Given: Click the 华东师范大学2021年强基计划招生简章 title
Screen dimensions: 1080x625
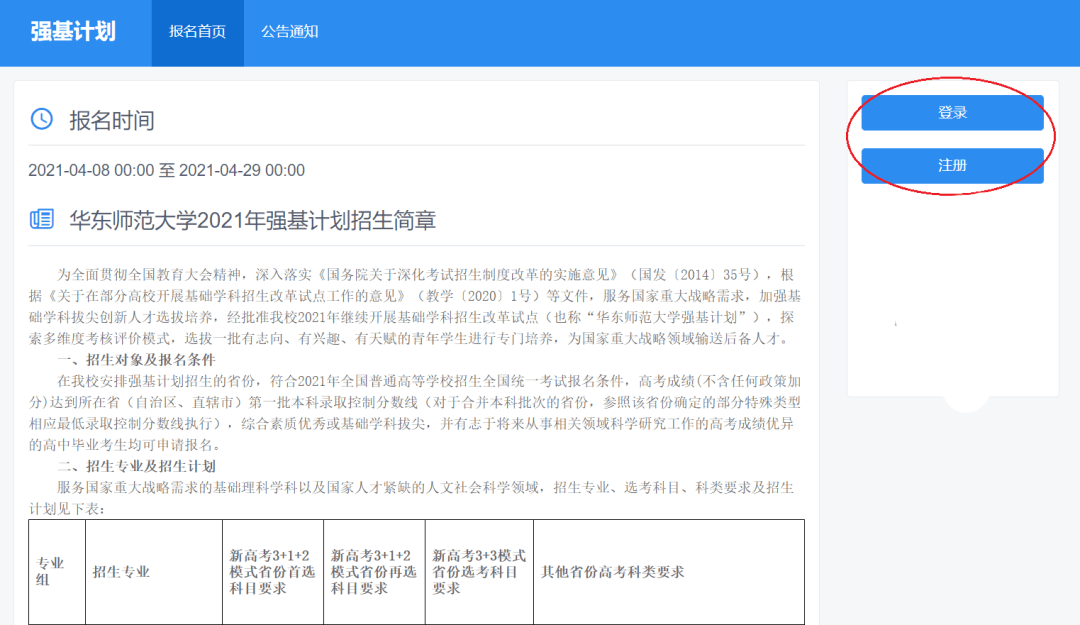Looking at the screenshot, I should [x=252, y=221].
